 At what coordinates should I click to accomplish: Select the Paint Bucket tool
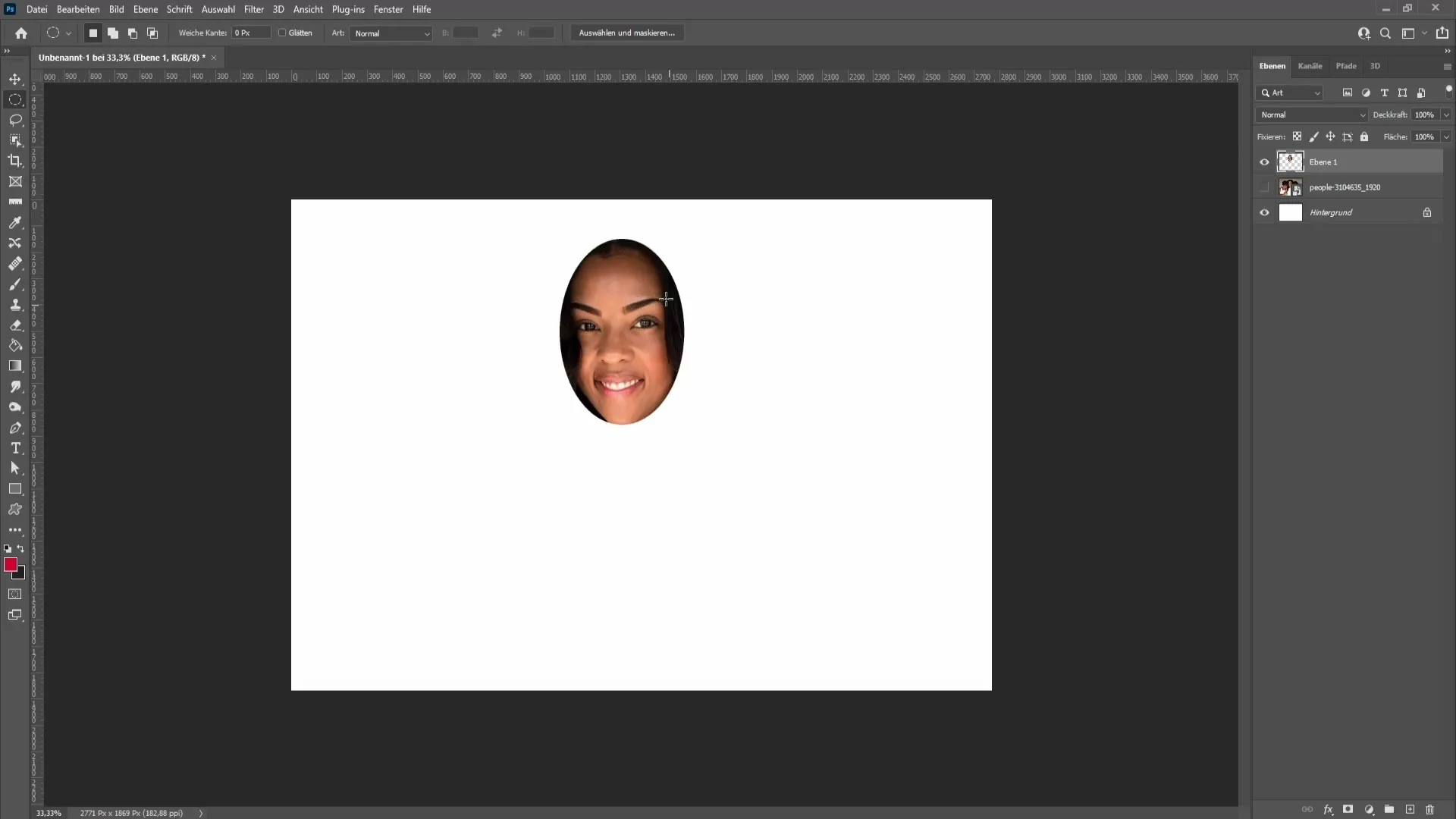(15, 346)
